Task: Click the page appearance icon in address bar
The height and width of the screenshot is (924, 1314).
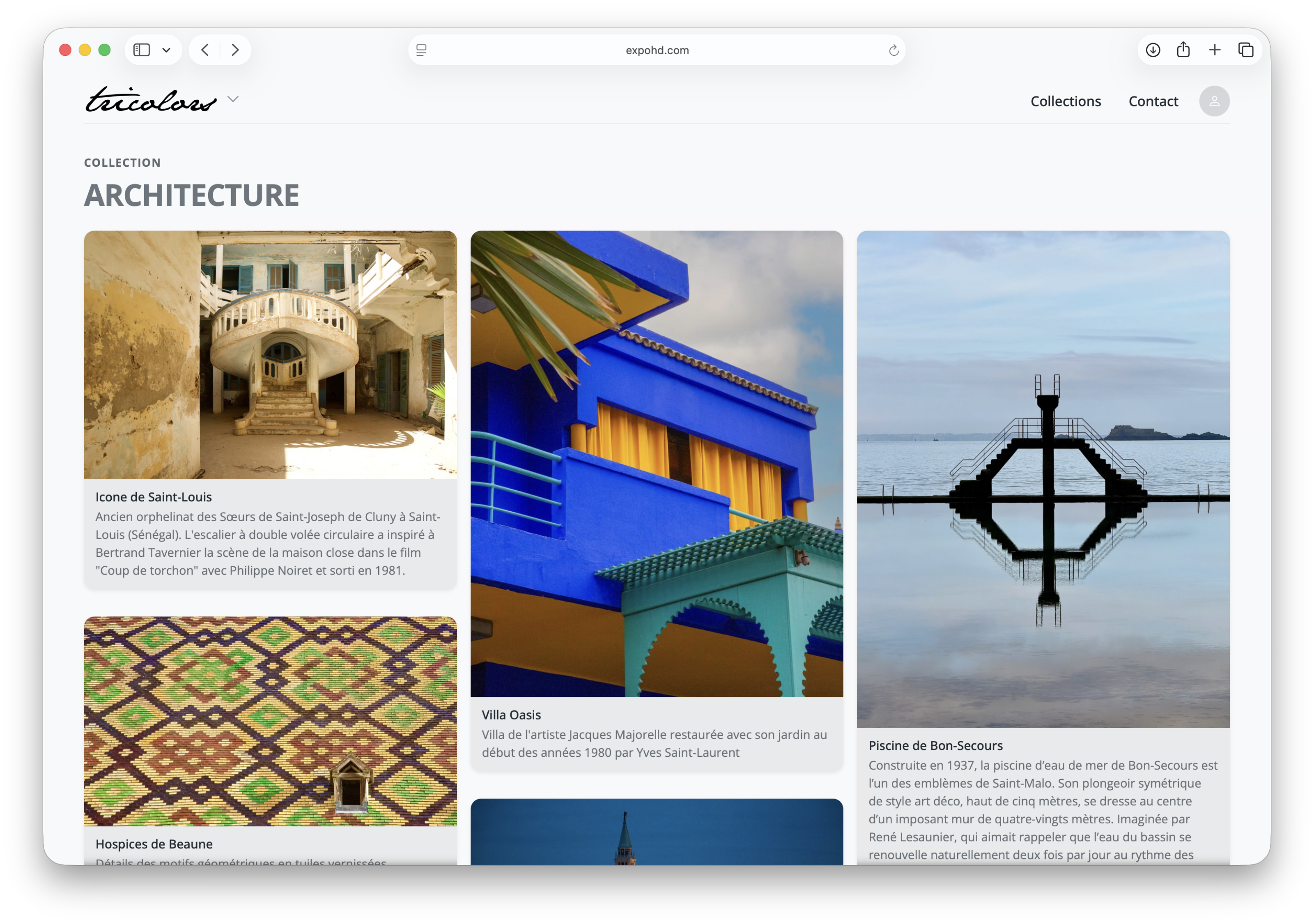Action: tap(422, 51)
